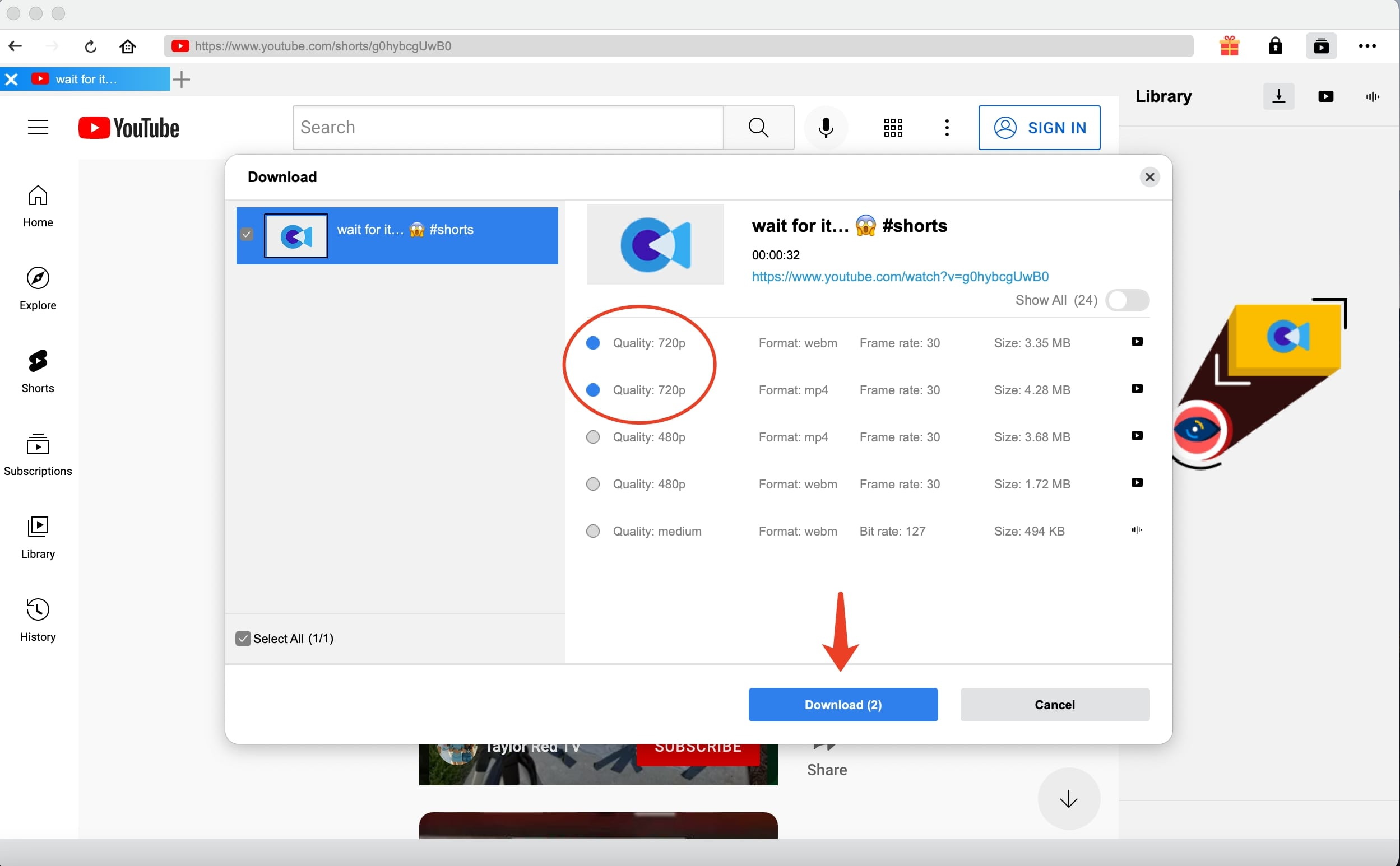Click the browser home icon
Screen dimensions: 1400x866
pyautogui.click(x=127, y=46)
